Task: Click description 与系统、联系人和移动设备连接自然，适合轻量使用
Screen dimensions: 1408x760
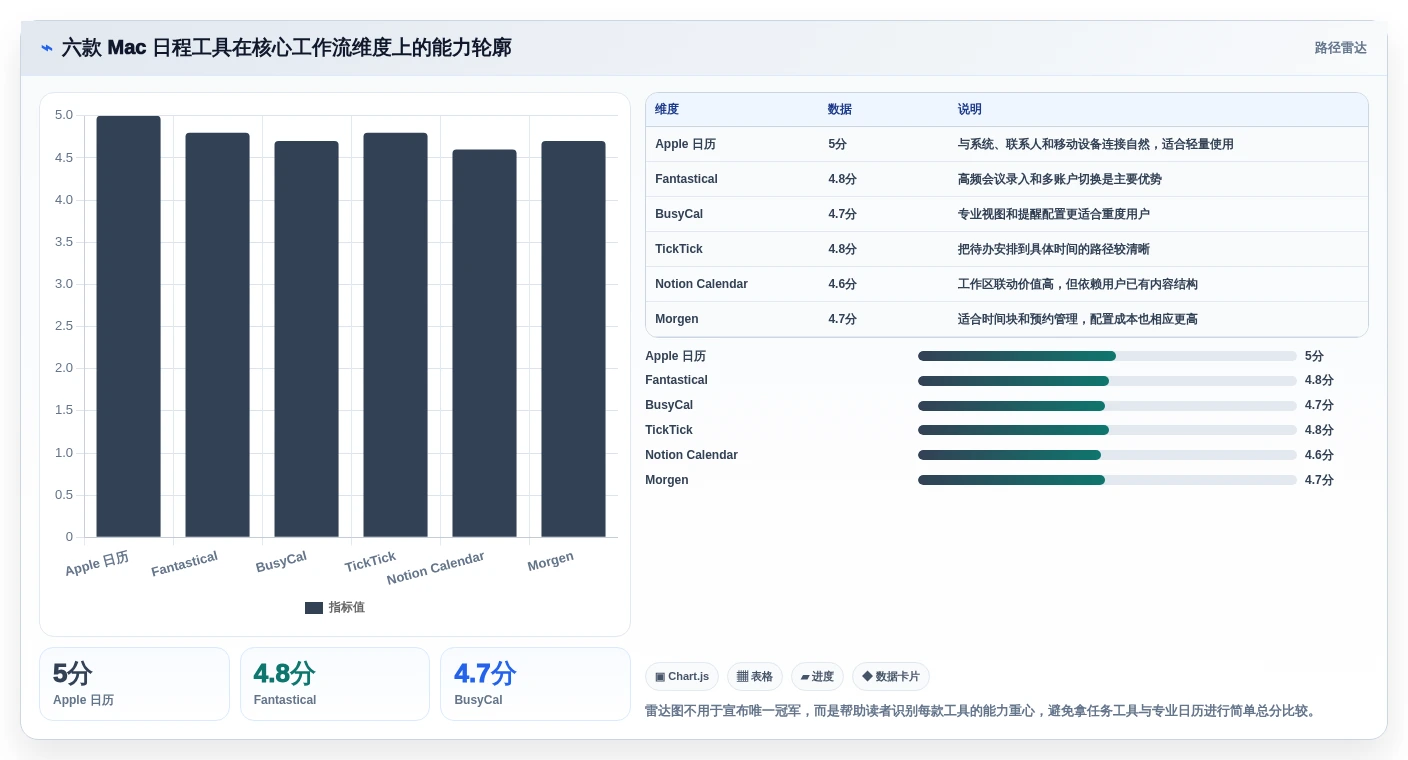Action: (1096, 144)
